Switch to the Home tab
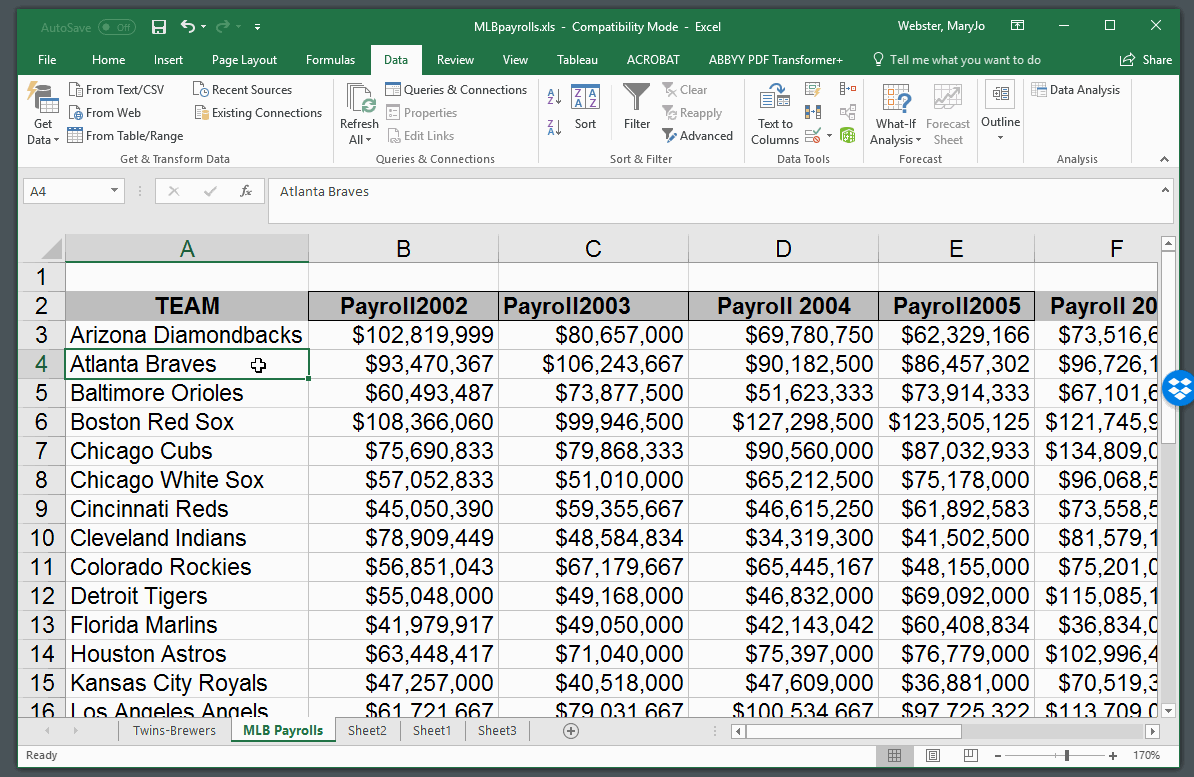This screenshot has width=1194, height=777. (108, 59)
